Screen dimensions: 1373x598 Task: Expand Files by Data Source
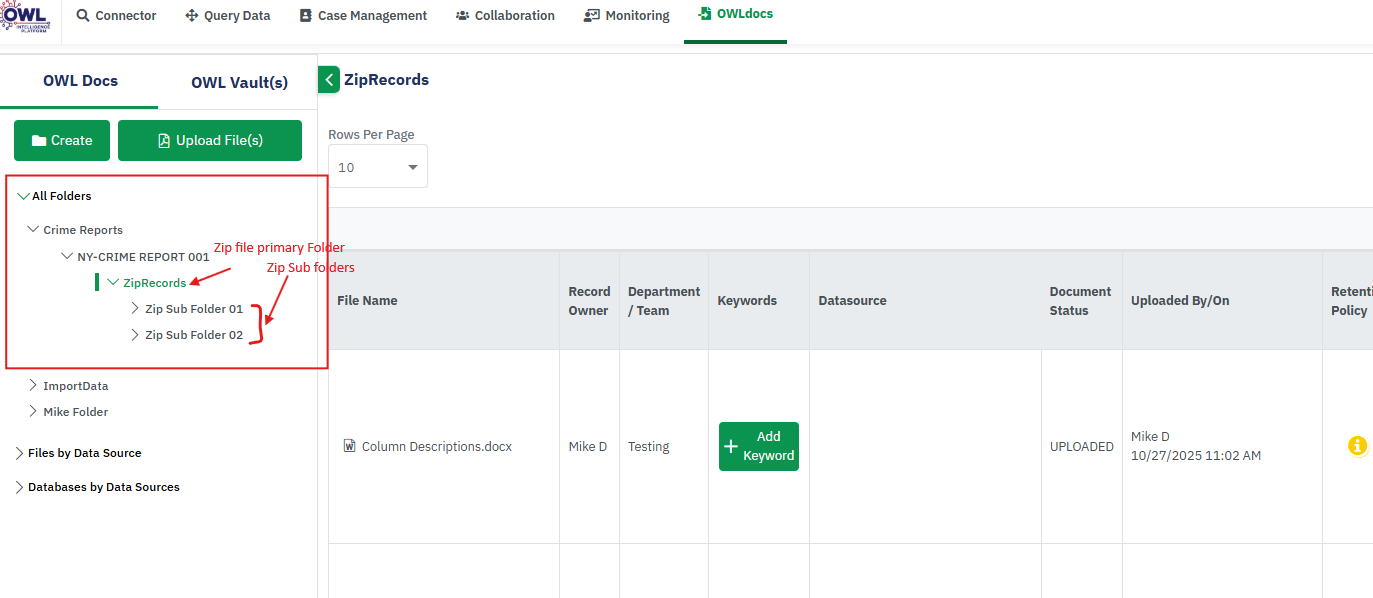[20, 453]
